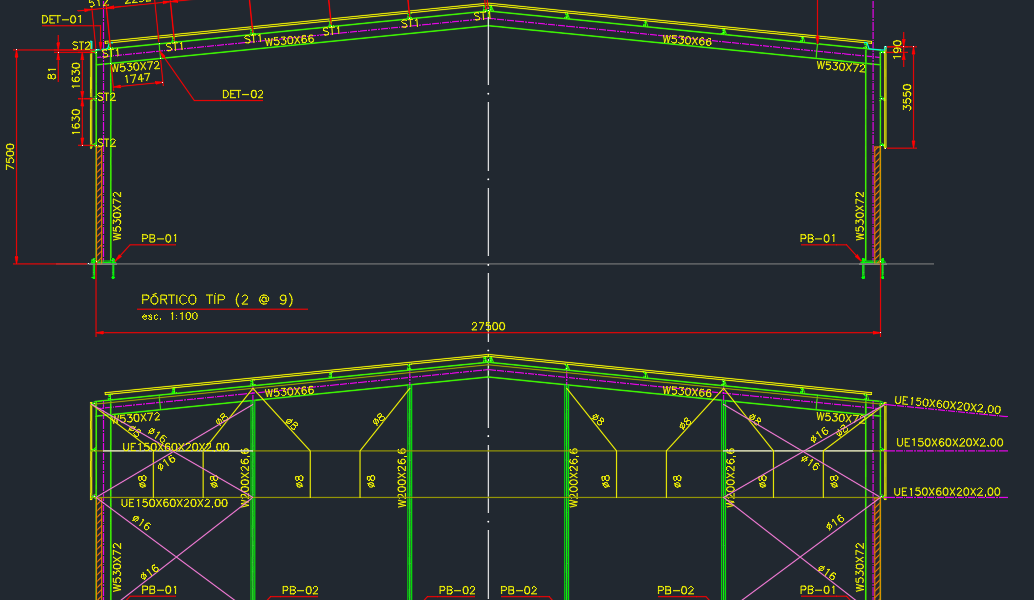Select the 81 dimension text

(52, 73)
